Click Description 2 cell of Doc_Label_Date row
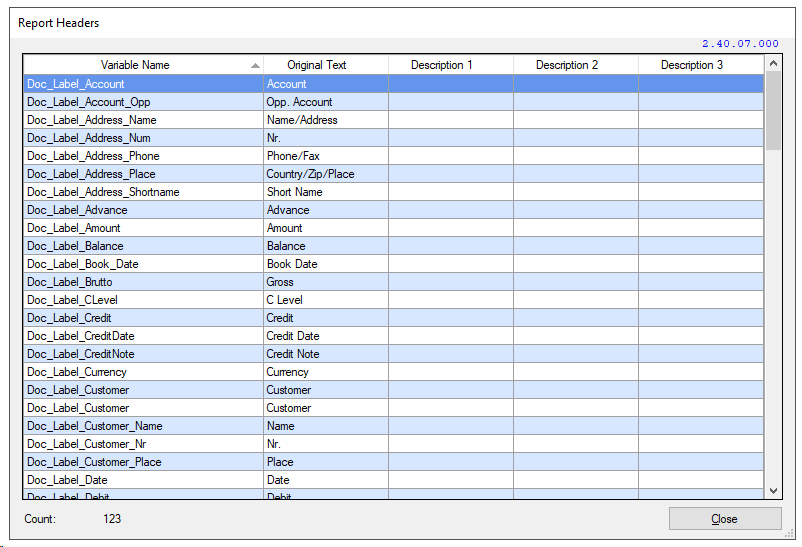 point(575,480)
